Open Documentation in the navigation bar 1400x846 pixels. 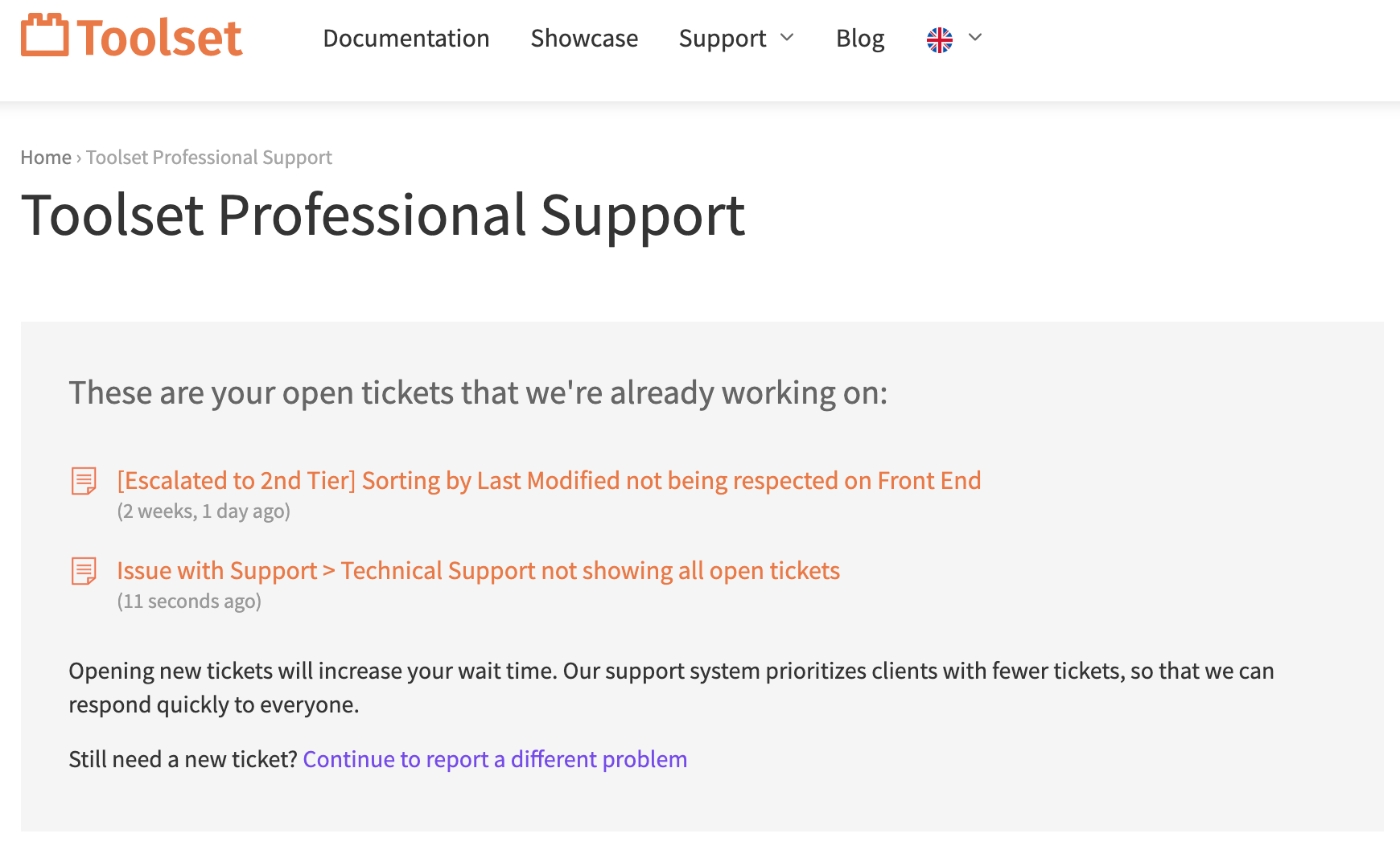[x=406, y=39]
